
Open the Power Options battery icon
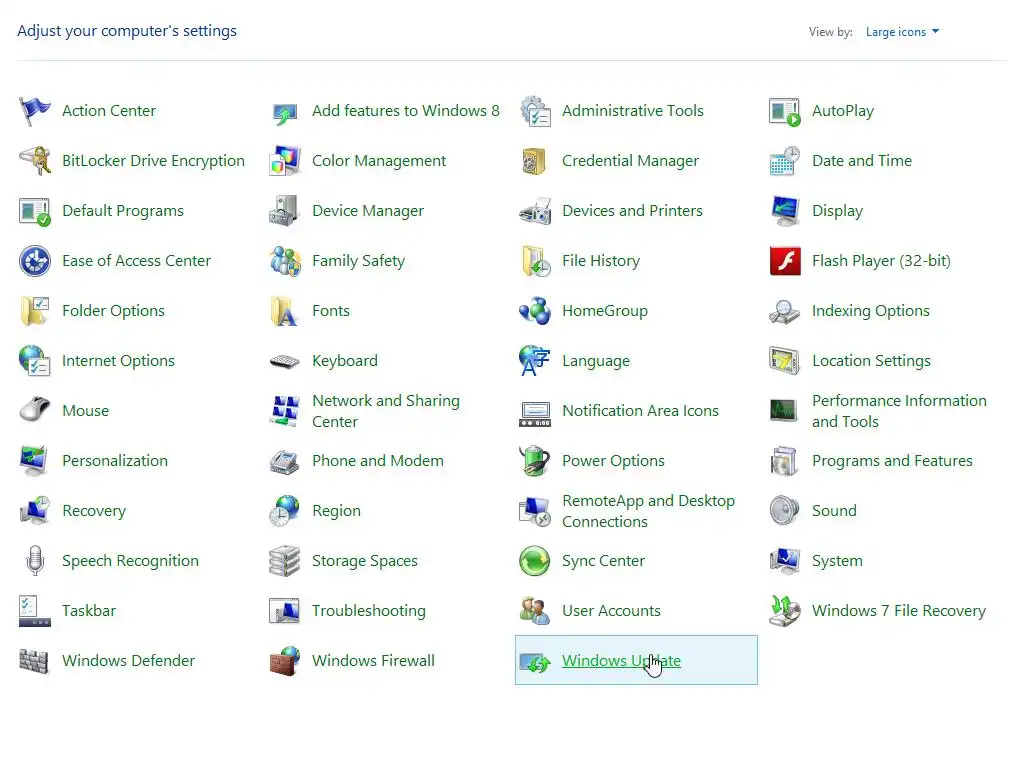point(535,461)
